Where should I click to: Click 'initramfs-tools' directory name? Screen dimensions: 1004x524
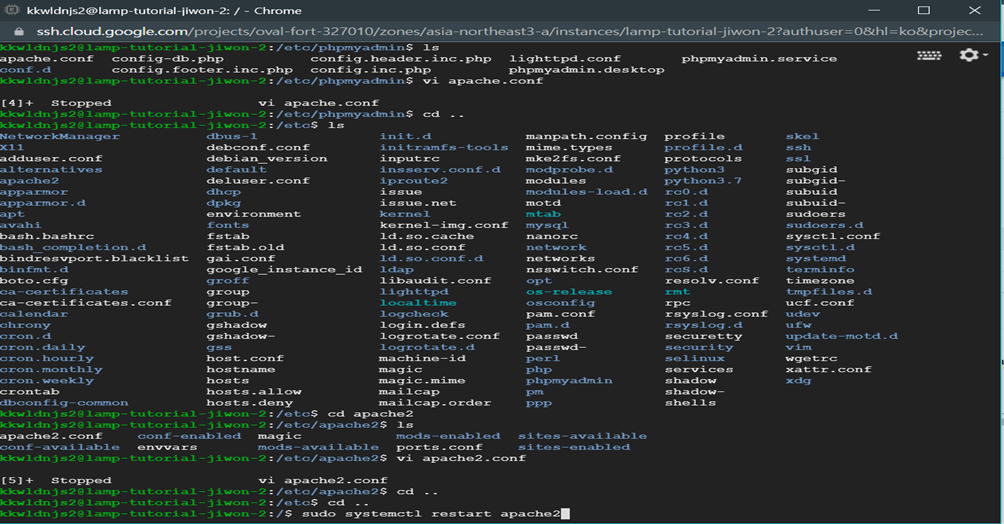pyautogui.click(x=444, y=147)
